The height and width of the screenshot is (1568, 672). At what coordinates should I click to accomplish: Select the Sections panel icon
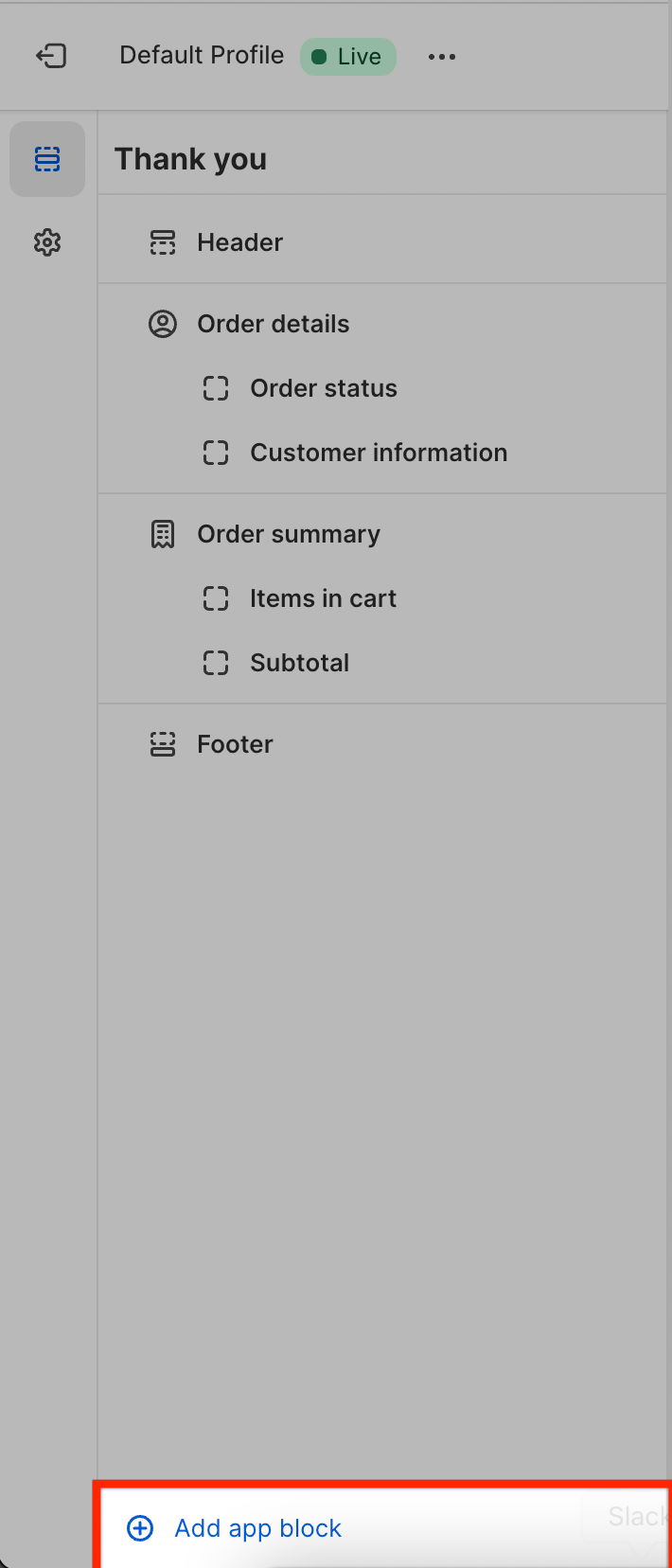click(x=47, y=159)
